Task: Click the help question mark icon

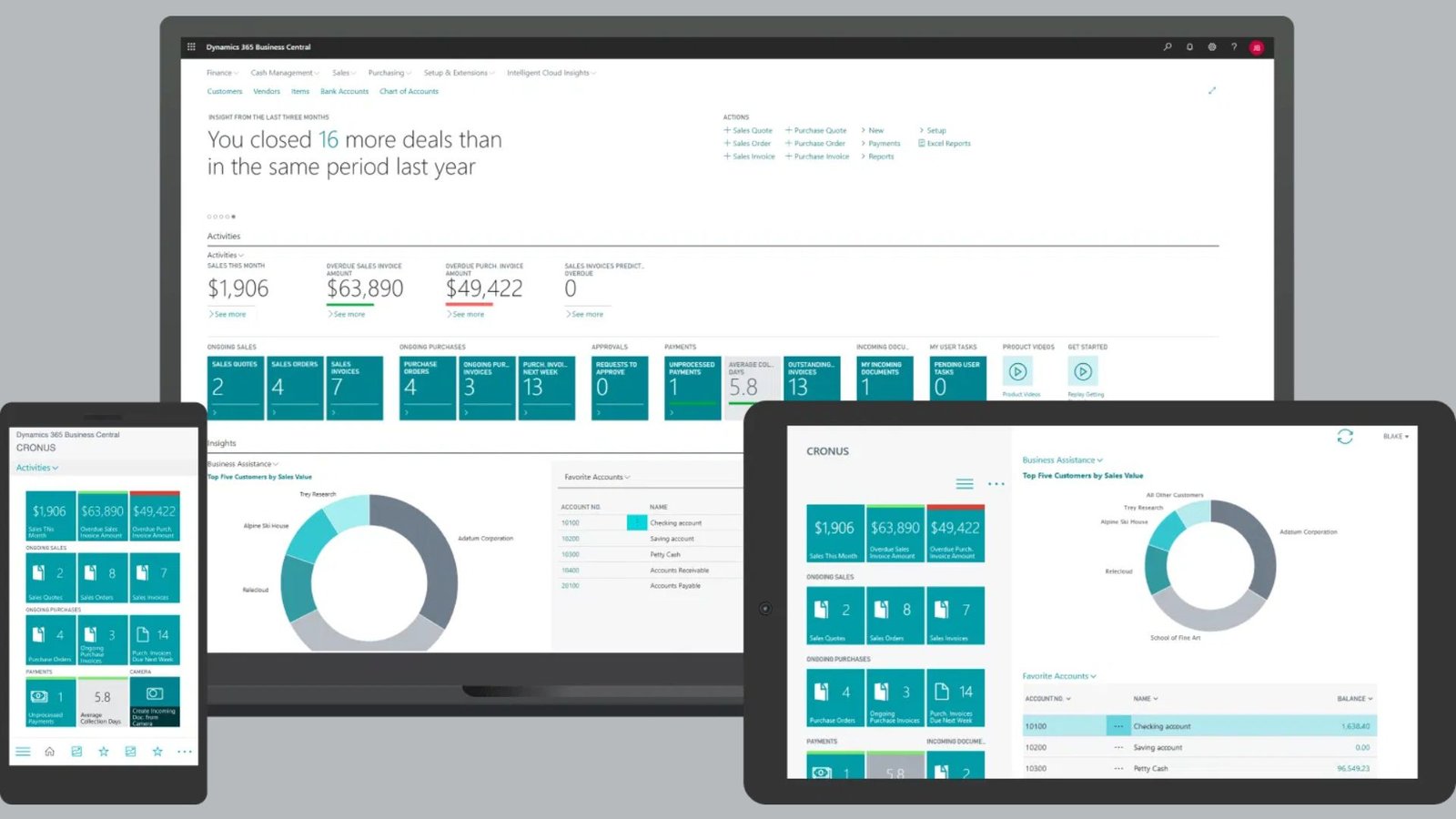Action: click(x=1234, y=46)
